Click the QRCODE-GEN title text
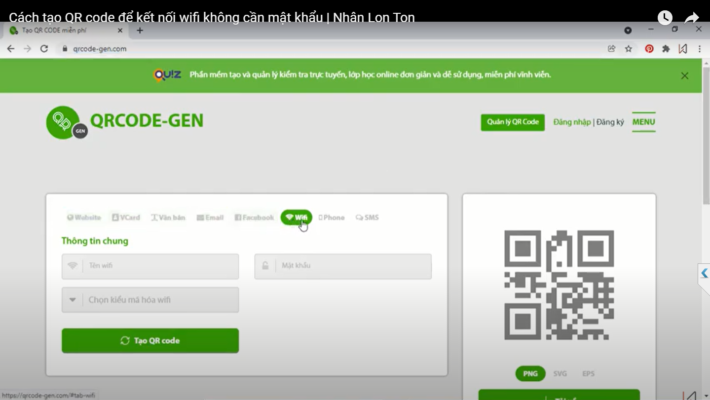The width and height of the screenshot is (710, 400). click(x=147, y=120)
